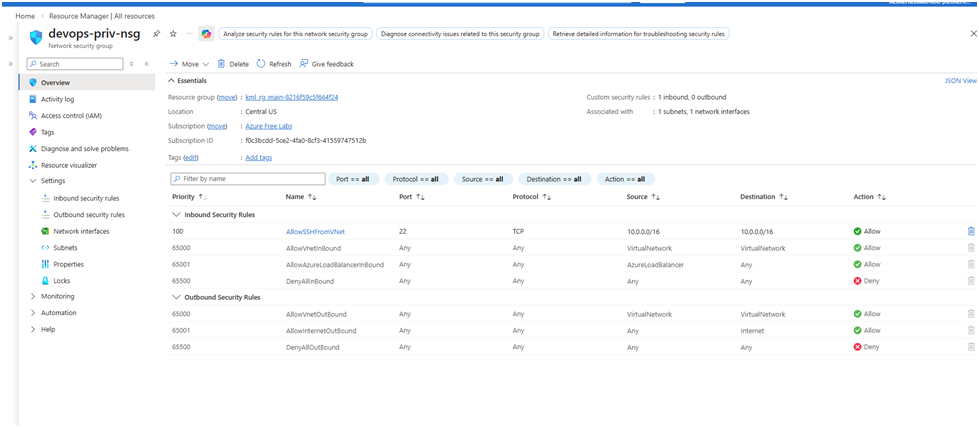Collapse the left menu with double chevron
The image size is (979, 427).
(147, 64)
